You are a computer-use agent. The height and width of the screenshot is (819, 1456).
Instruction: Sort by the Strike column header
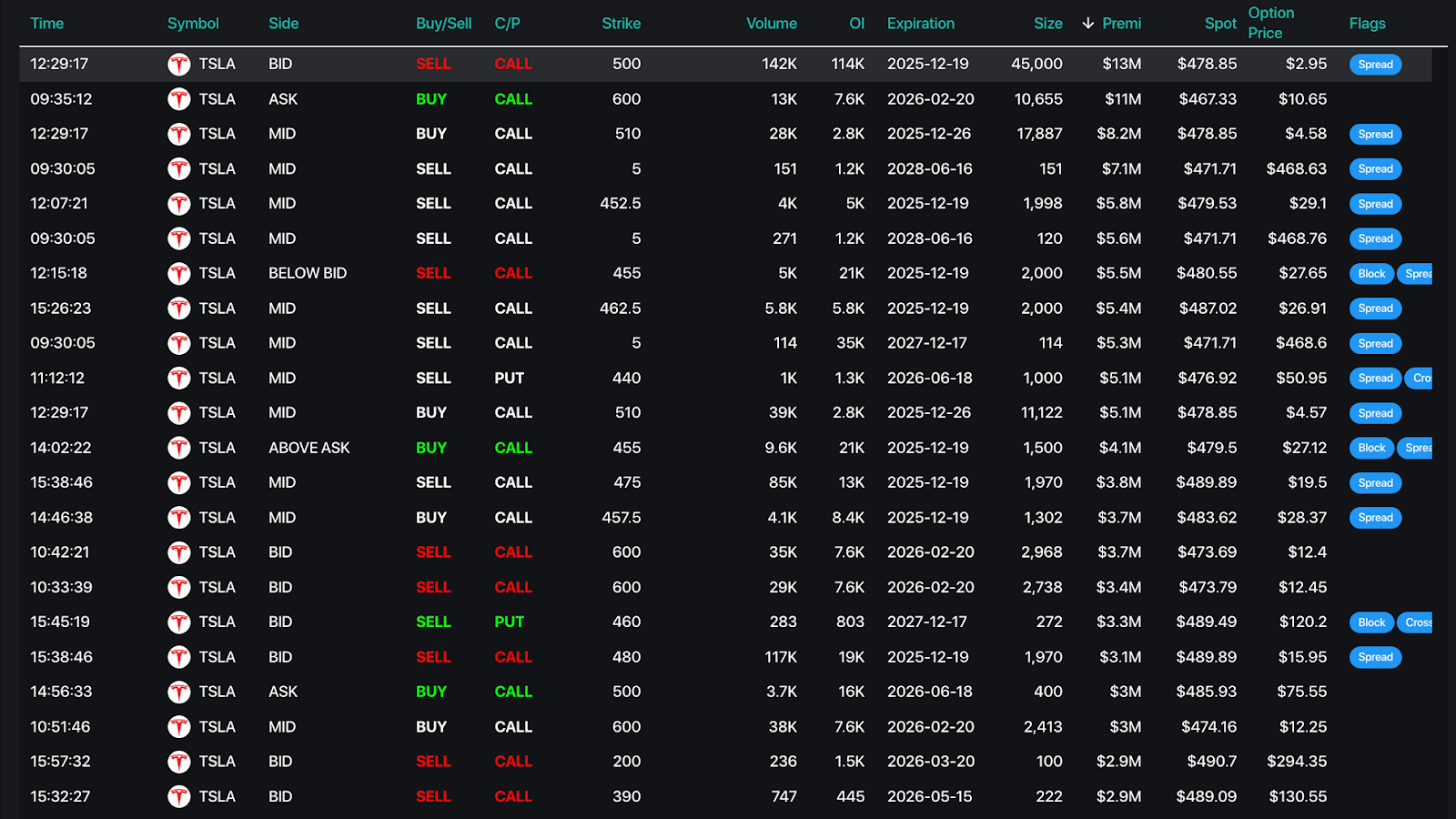(x=621, y=24)
